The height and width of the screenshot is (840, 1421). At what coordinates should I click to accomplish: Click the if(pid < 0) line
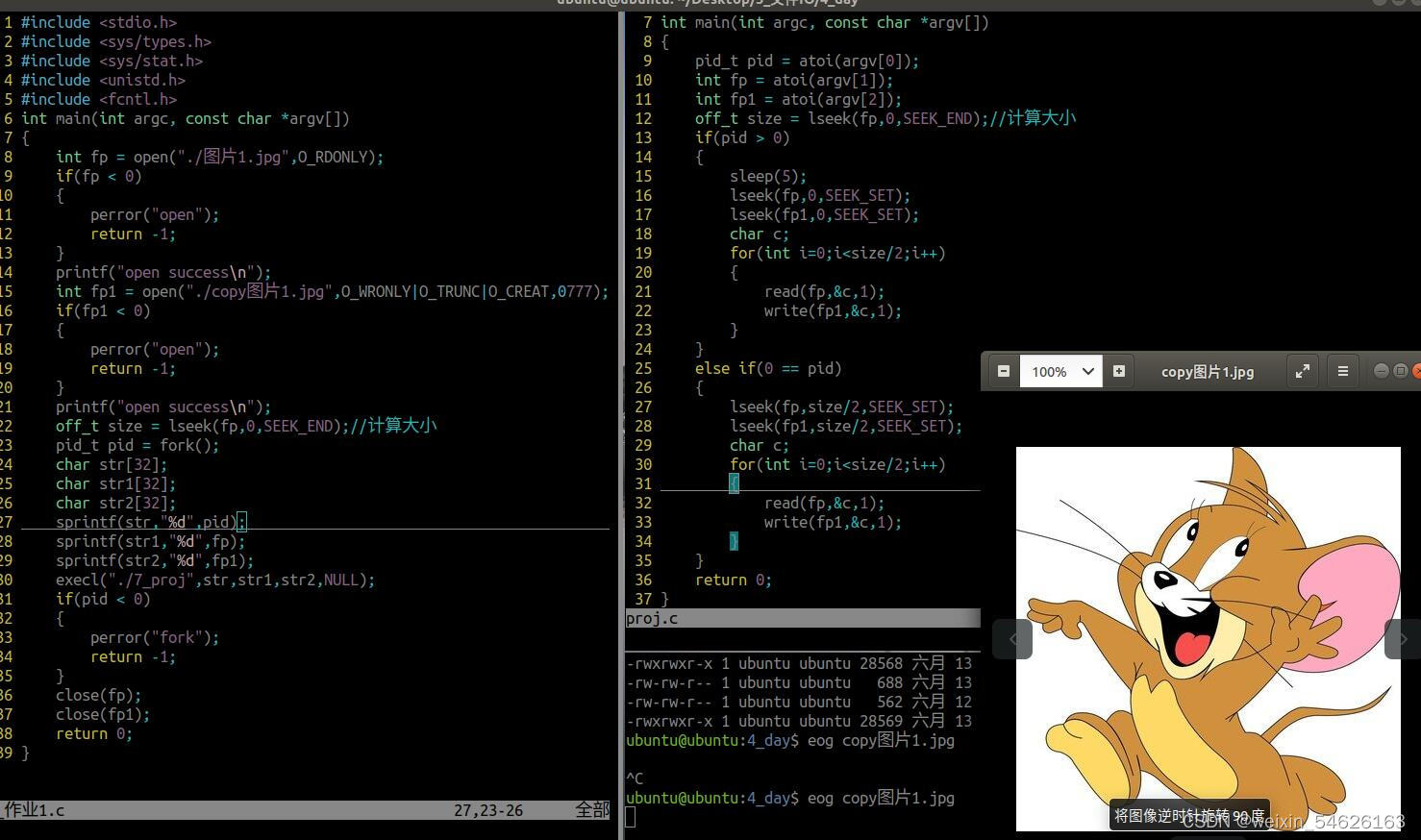pyautogui.click(x=103, y=599)
